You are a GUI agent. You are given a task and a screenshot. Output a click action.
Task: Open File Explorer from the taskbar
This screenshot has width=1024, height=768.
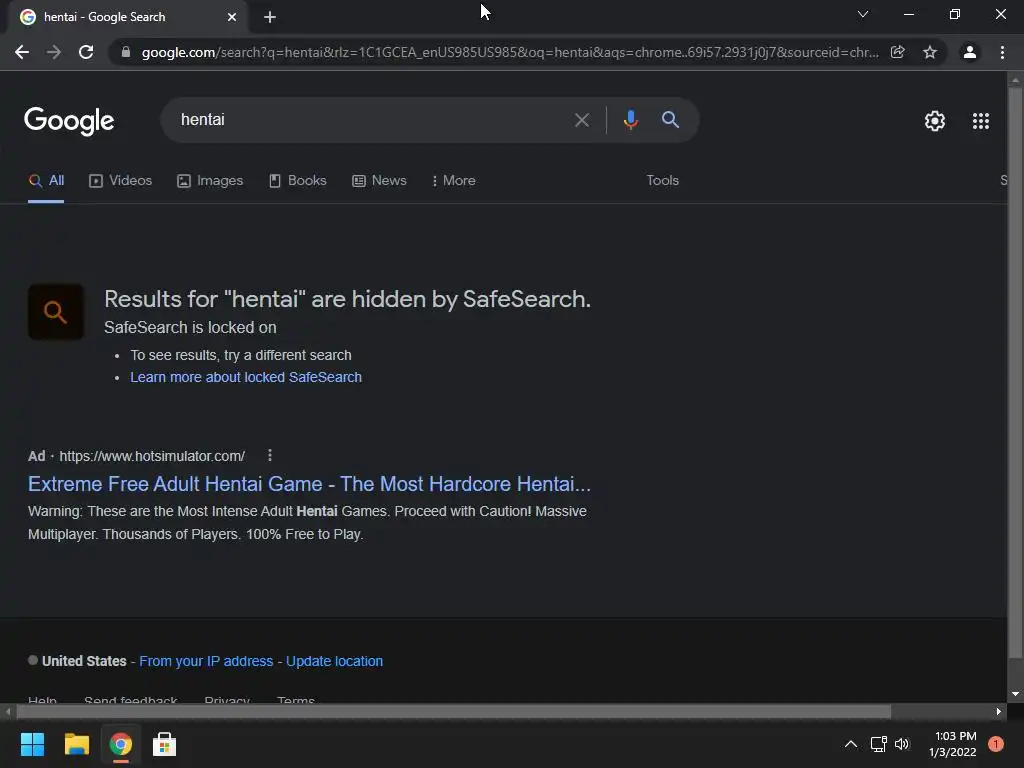click(76, 744)
